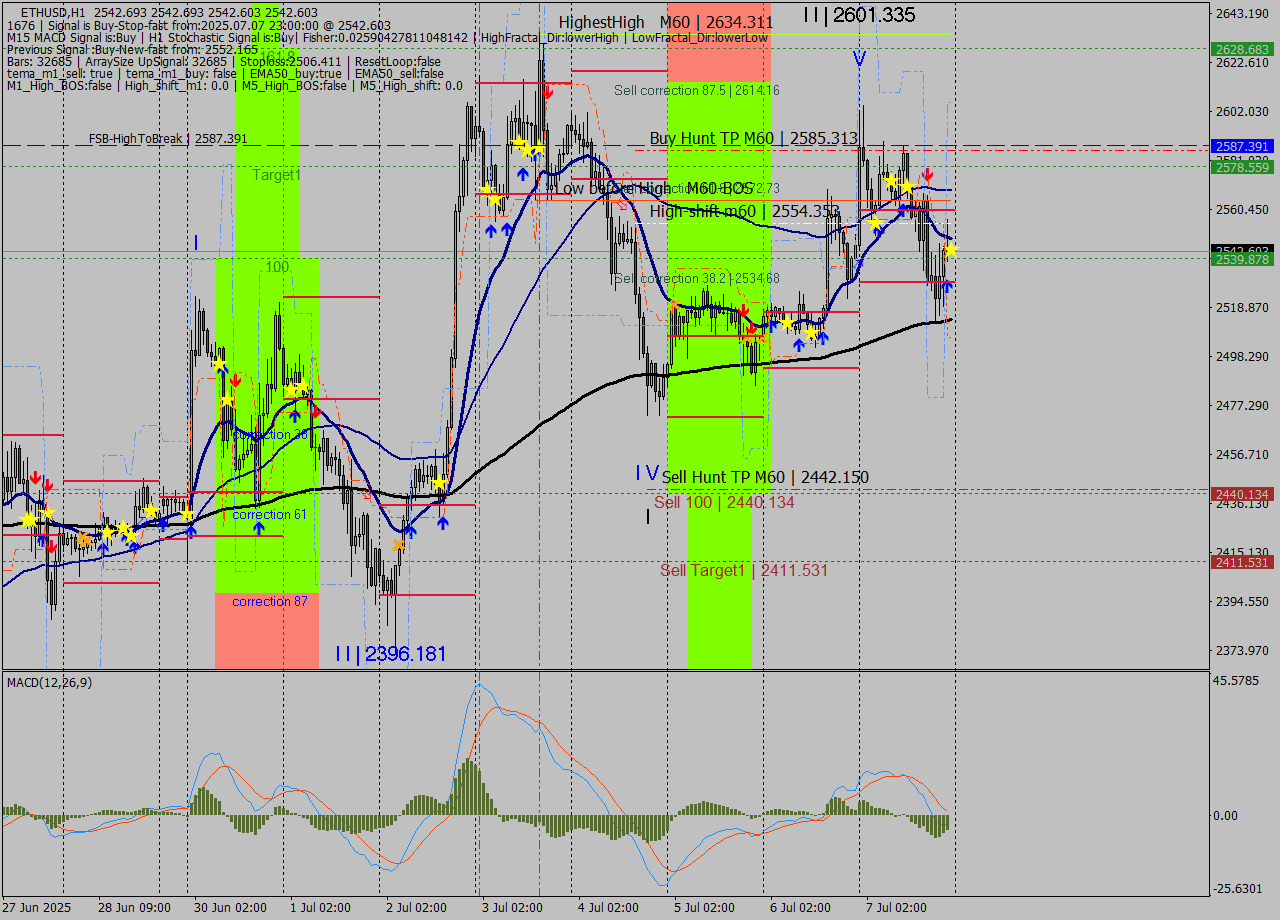Viewport: 1280px width, 920px height.
Task: Toggle the red 'correction 87' zone box
Action: pos(266,630)
